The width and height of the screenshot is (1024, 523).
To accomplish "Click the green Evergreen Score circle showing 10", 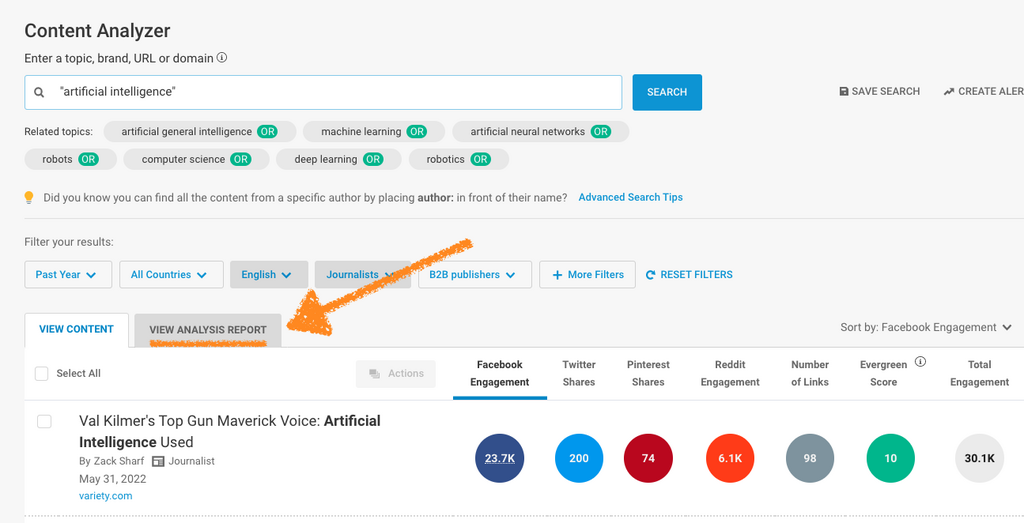I will (x=891, y=459).
